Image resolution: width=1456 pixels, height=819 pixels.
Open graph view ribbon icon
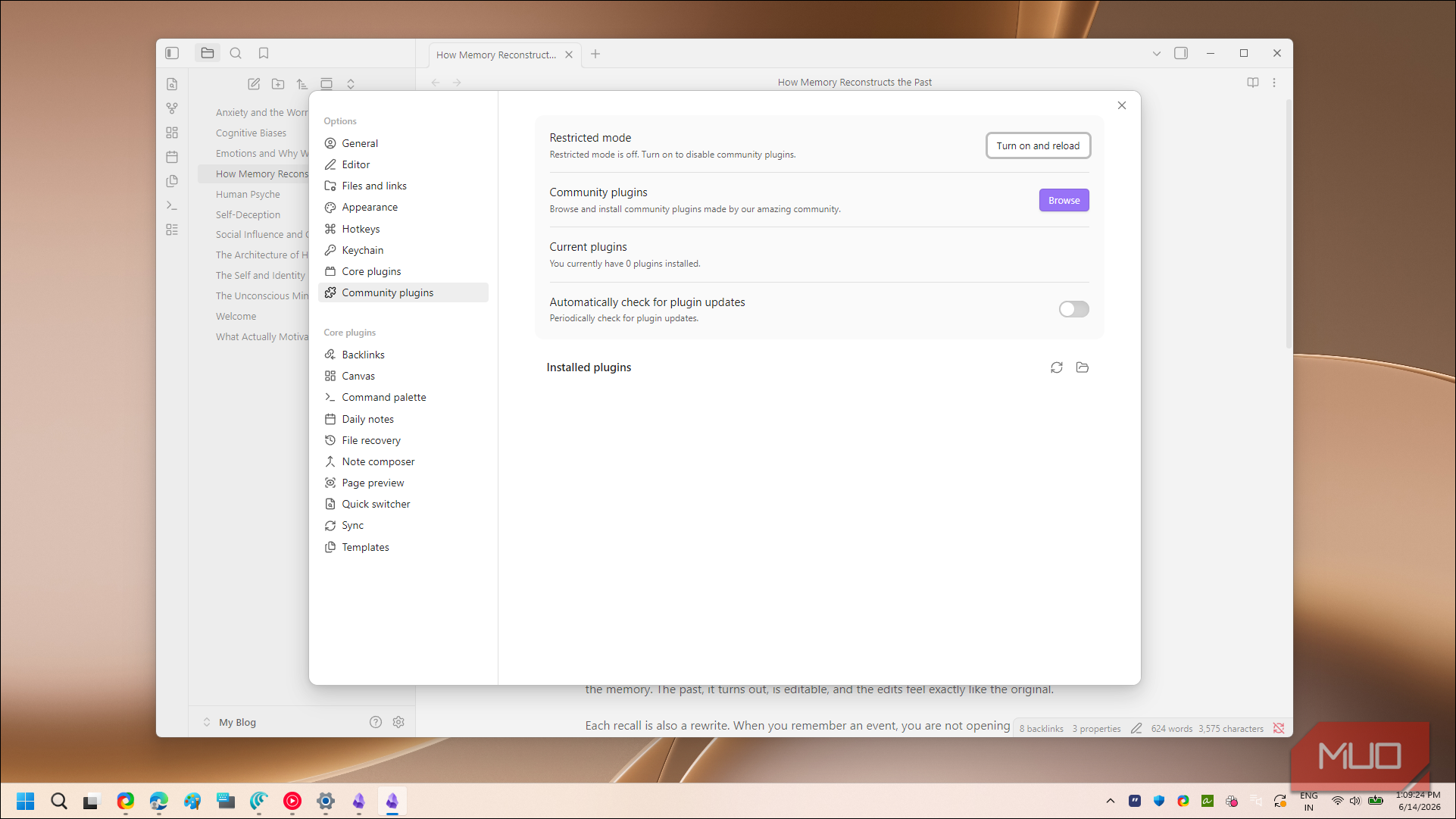click(x=172, y=108)
